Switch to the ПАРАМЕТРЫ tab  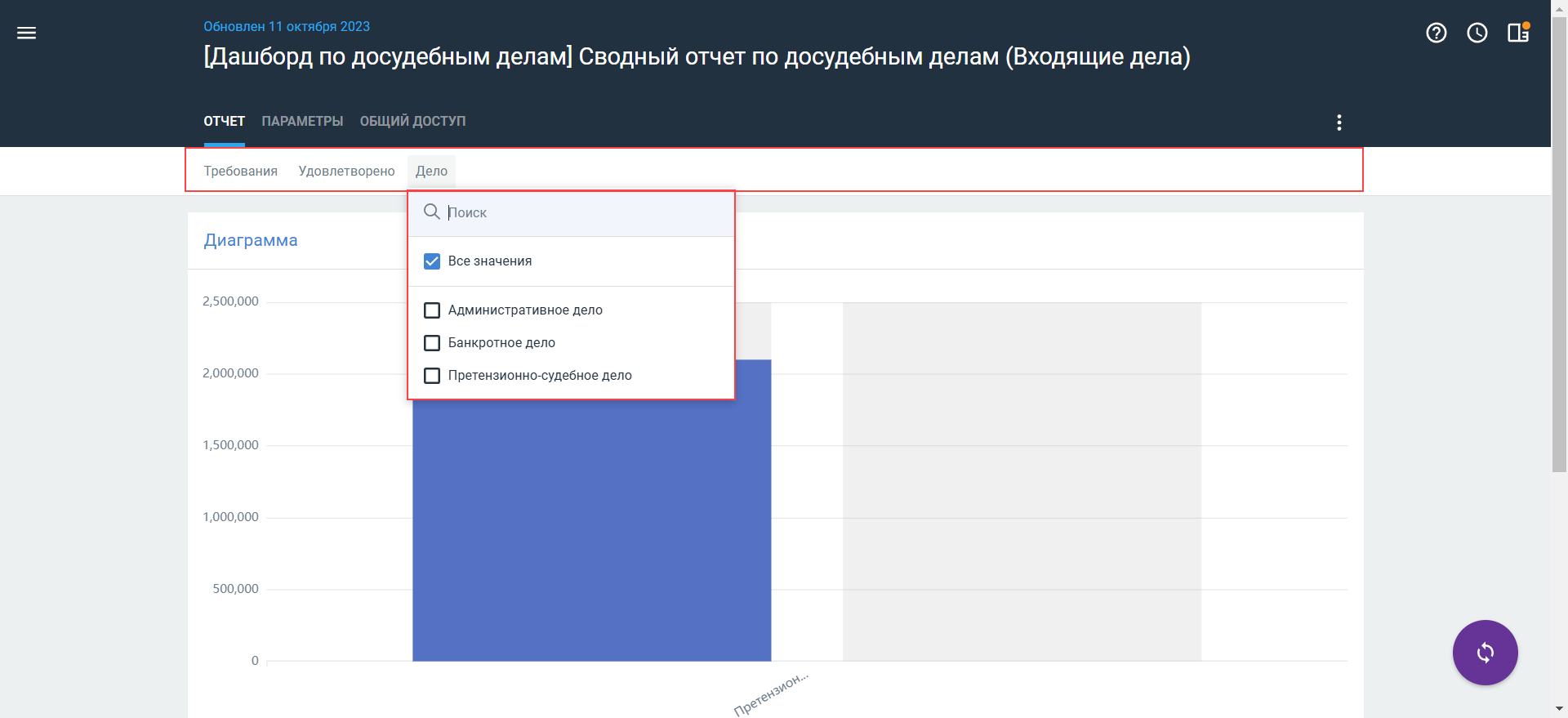pos(302,121)
